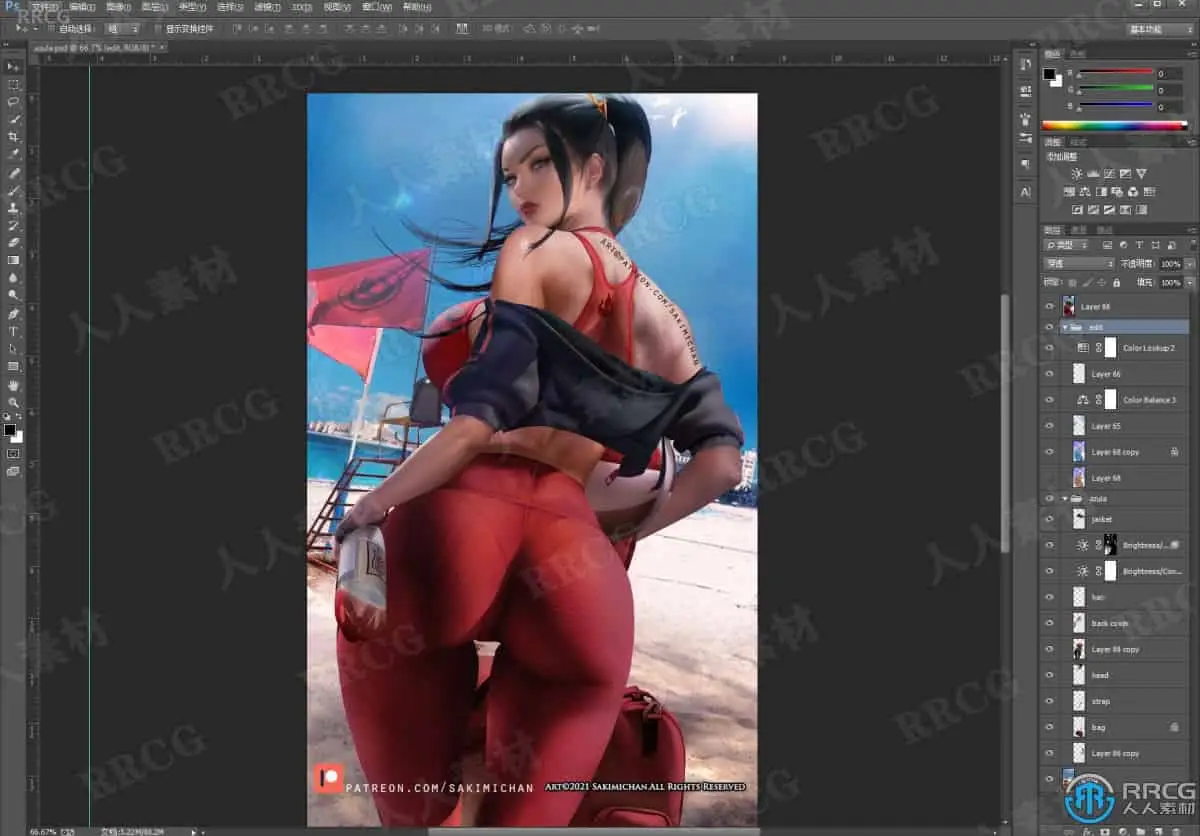Collapse the edit layer group

[x=1065, y=327]
